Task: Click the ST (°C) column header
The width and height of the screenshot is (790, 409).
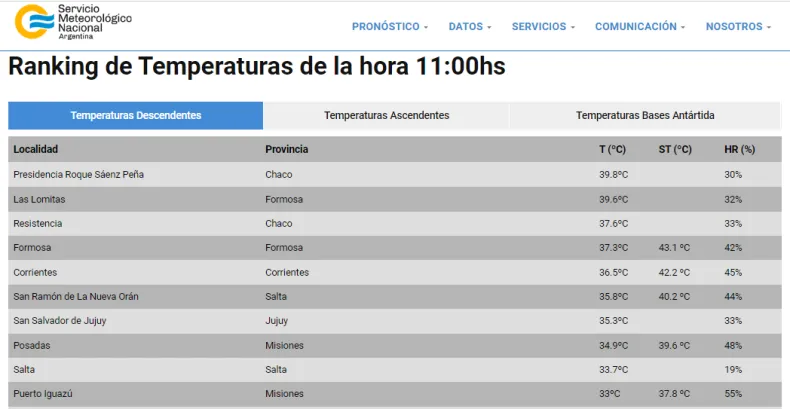Action: coord(674,150)
